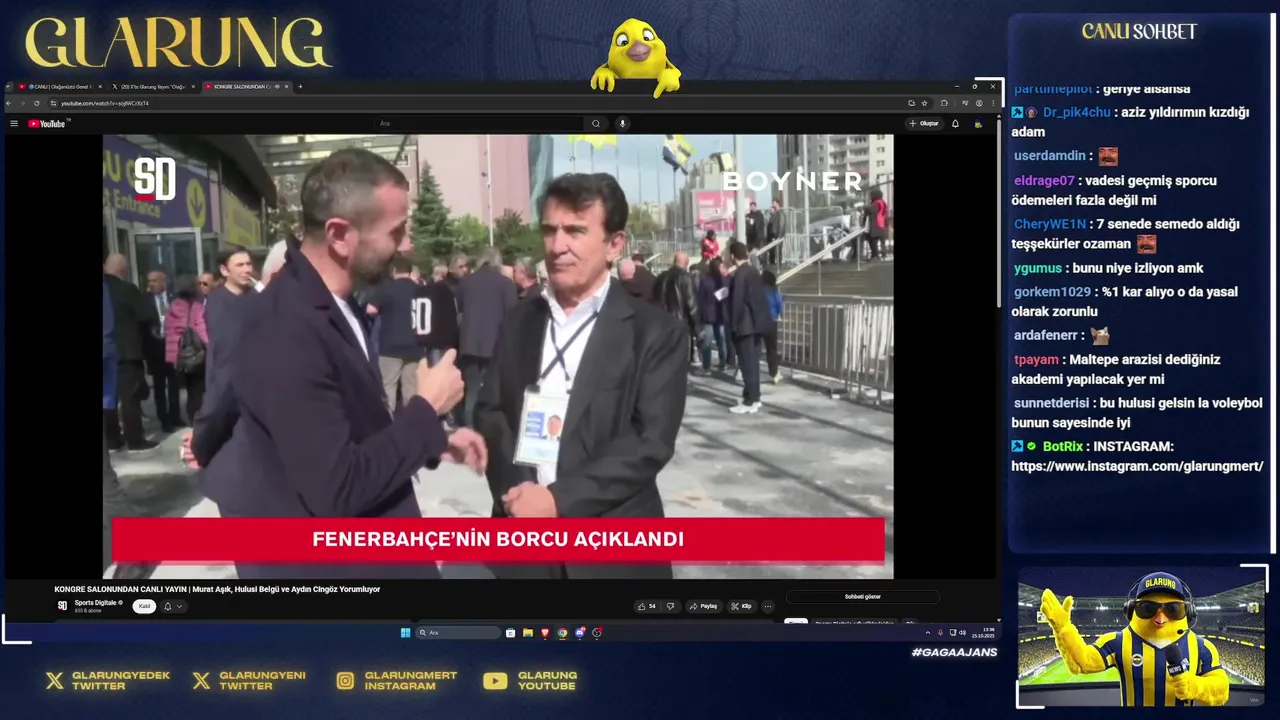Screen dimensions: 1280x720
Task: Click username Dr_pik4chu in chat
Action: point(1076,112)
